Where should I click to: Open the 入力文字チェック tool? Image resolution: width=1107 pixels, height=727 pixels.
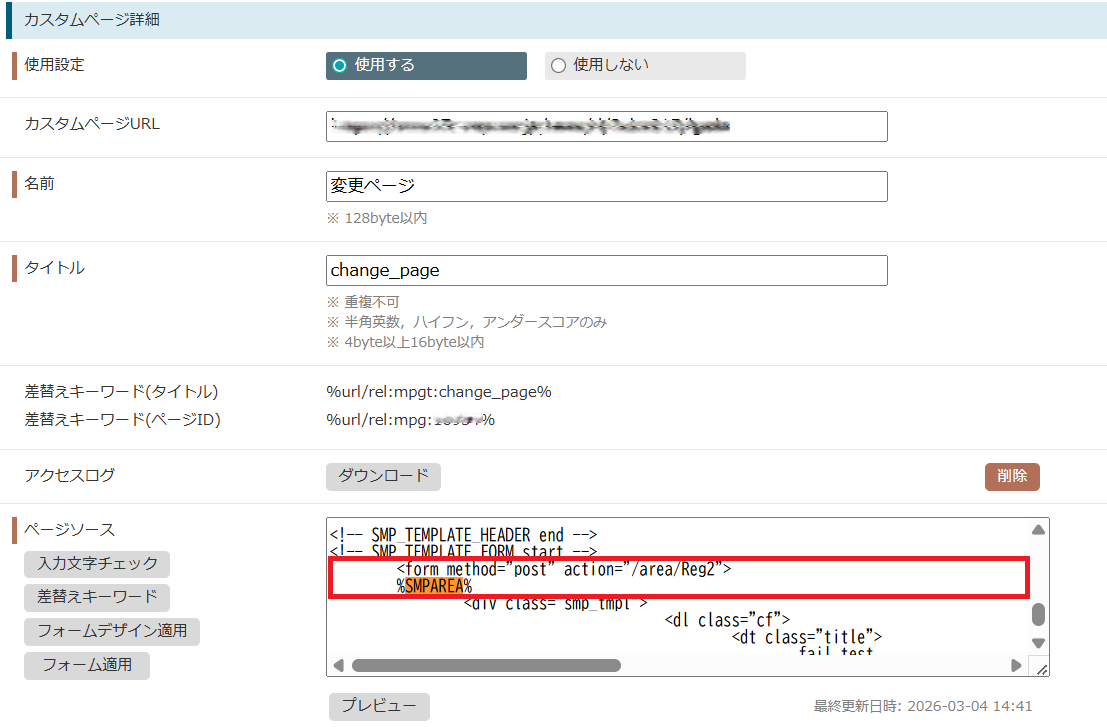point(97,564)
